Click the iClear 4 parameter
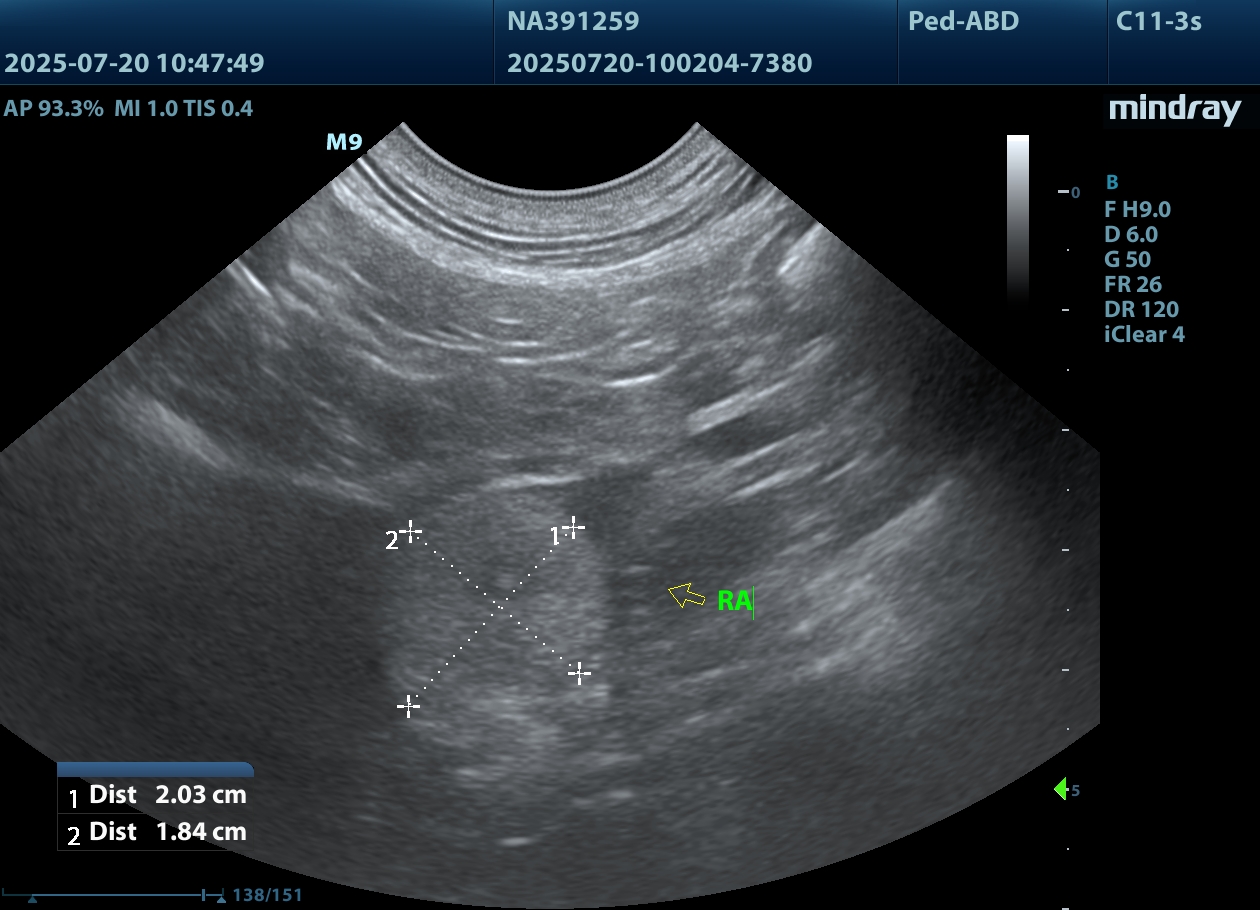1260x910 pixels. [x=1144, y=335]
